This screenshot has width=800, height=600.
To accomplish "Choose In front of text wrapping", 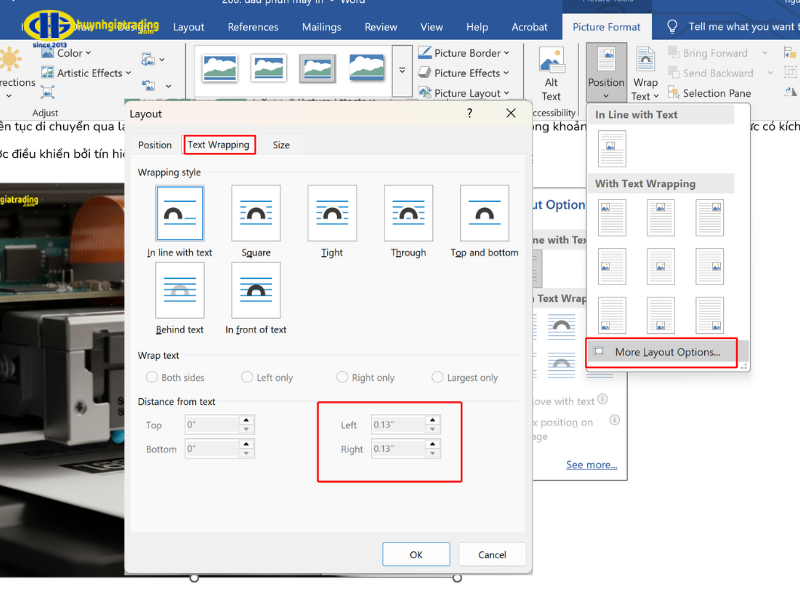I will pyautogui.click(x=256, y=290).
